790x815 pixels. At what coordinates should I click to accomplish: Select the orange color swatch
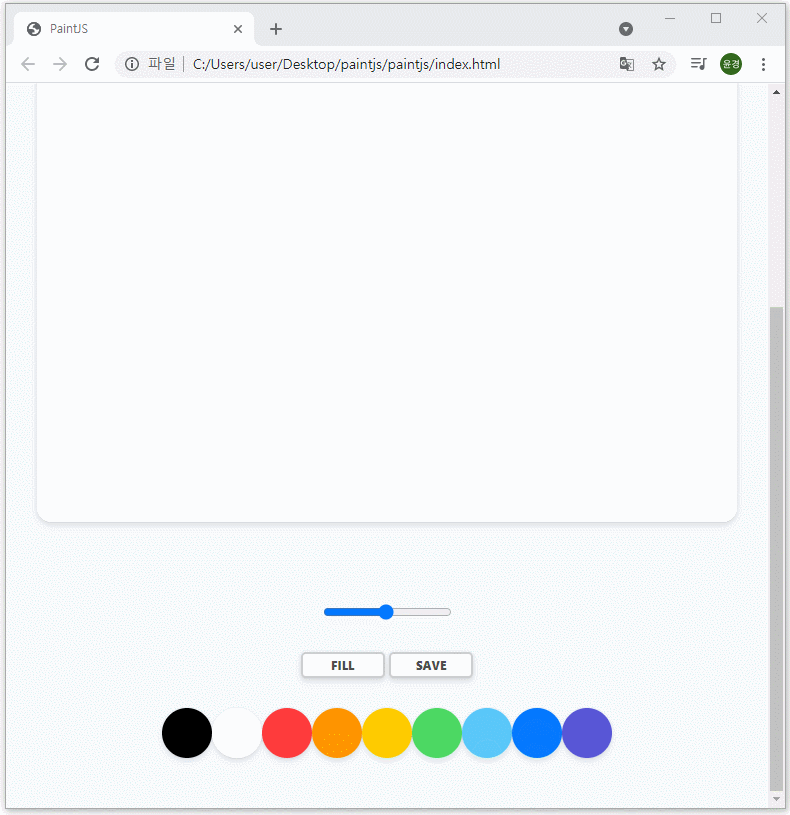click(337, 733)
